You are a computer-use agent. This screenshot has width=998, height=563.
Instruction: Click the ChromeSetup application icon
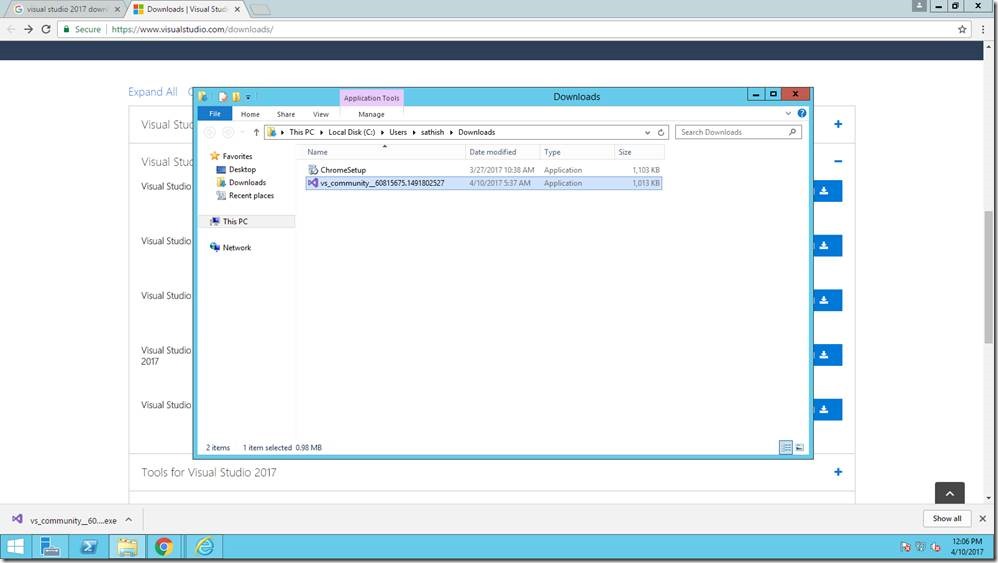click(x=313, y=170)
